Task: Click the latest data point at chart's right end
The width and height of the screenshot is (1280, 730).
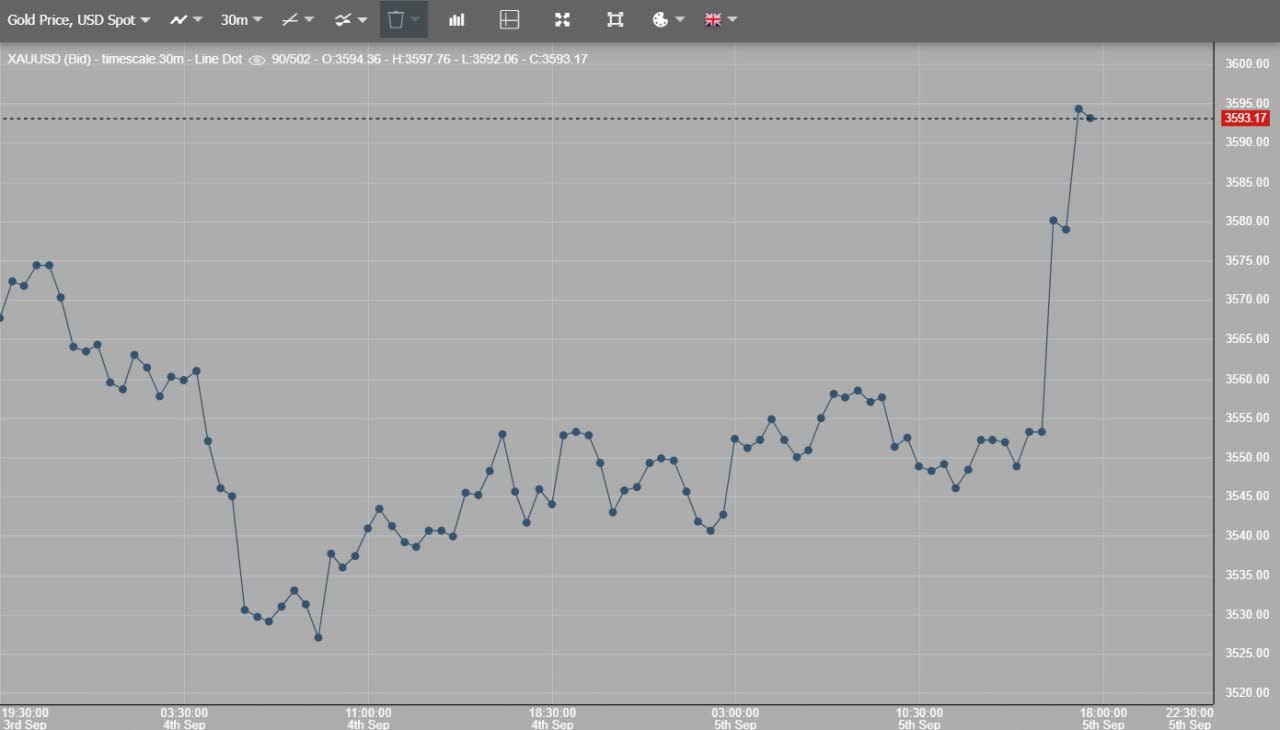Action: tap(1090, 118)
